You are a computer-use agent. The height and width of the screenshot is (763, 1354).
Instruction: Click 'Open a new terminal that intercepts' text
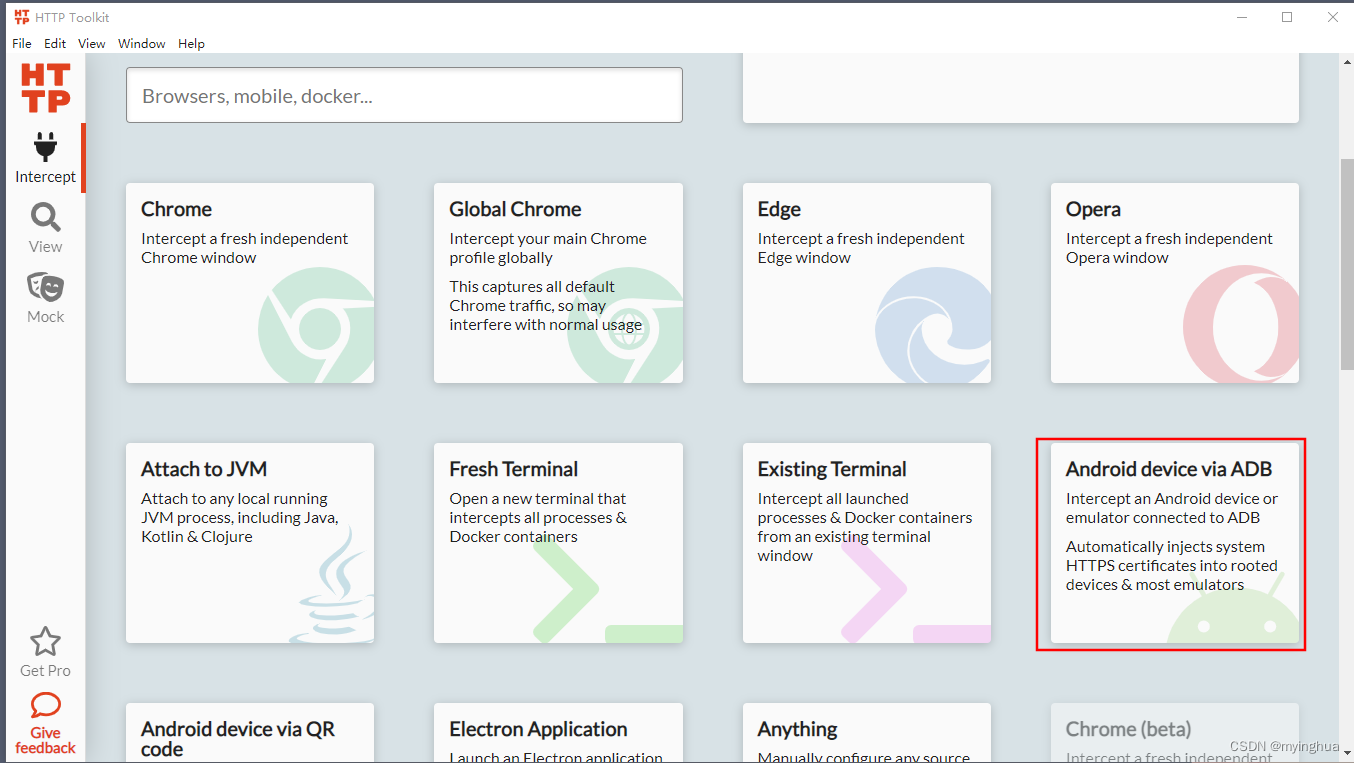(x=538, y=518)
